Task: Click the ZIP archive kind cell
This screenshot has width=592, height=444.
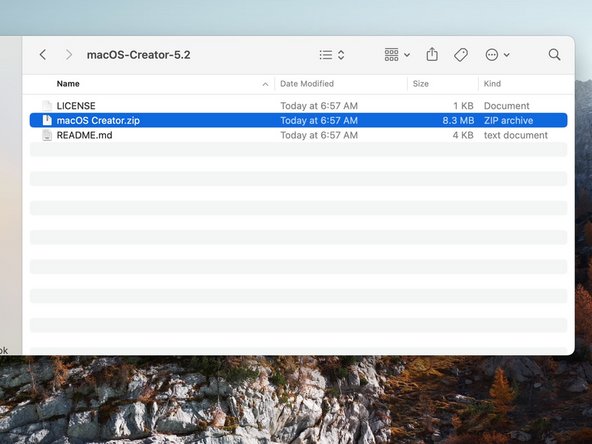Action: click(509, 120)
